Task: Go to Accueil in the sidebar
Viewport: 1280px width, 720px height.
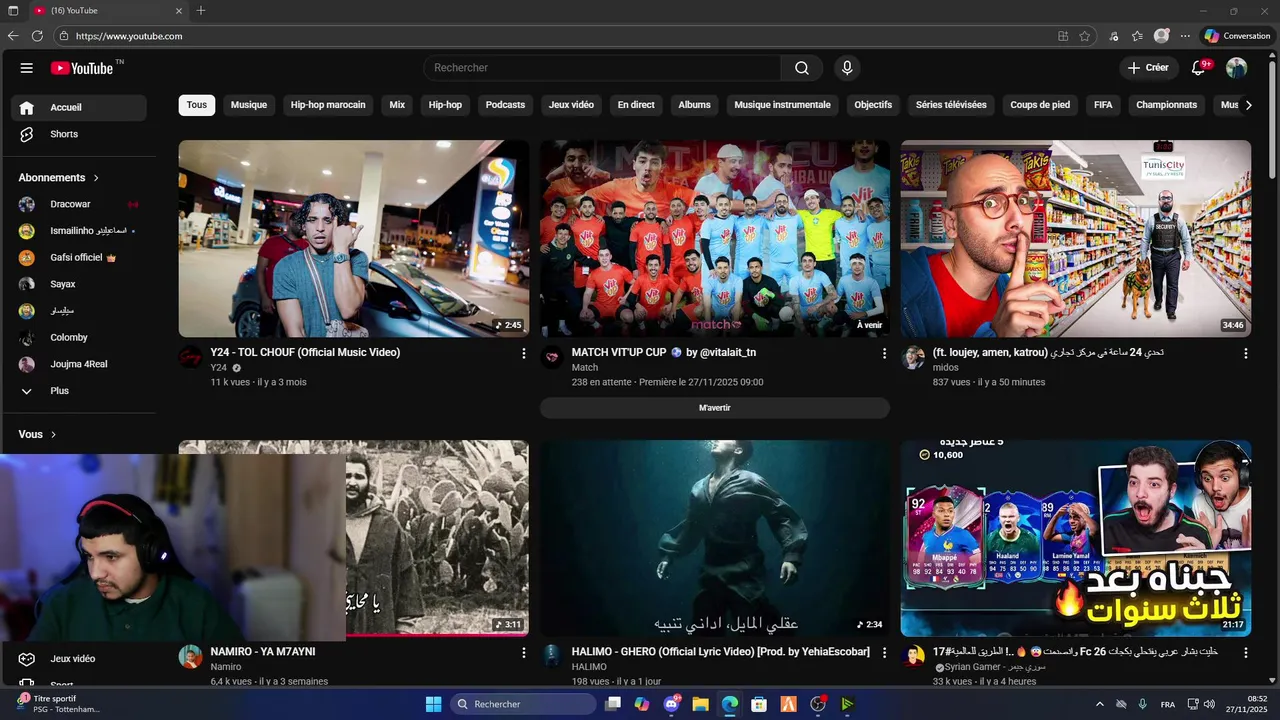Action: coord(79,107)
